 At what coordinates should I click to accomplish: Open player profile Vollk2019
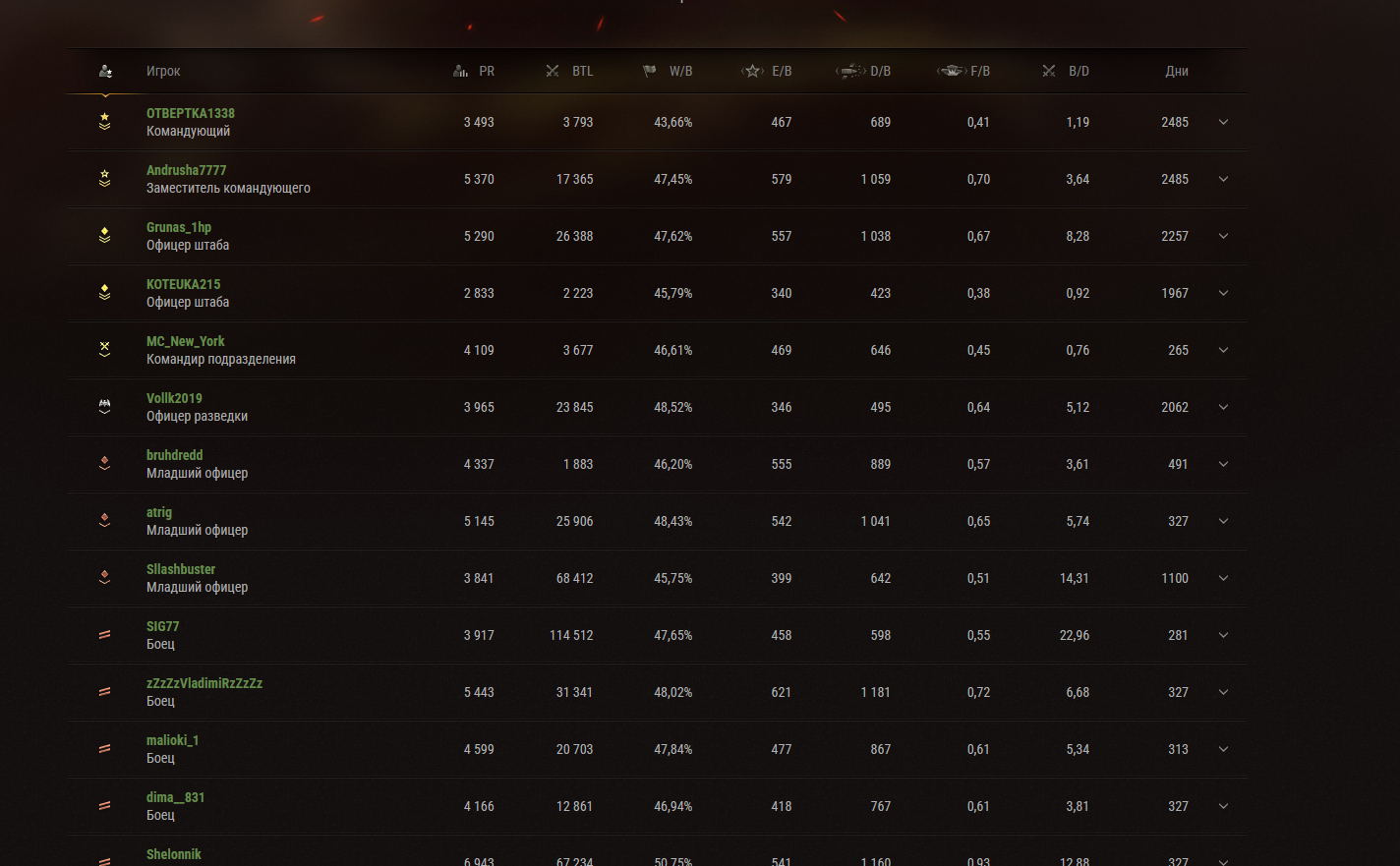pyautogui.click(x=174, y=398)
